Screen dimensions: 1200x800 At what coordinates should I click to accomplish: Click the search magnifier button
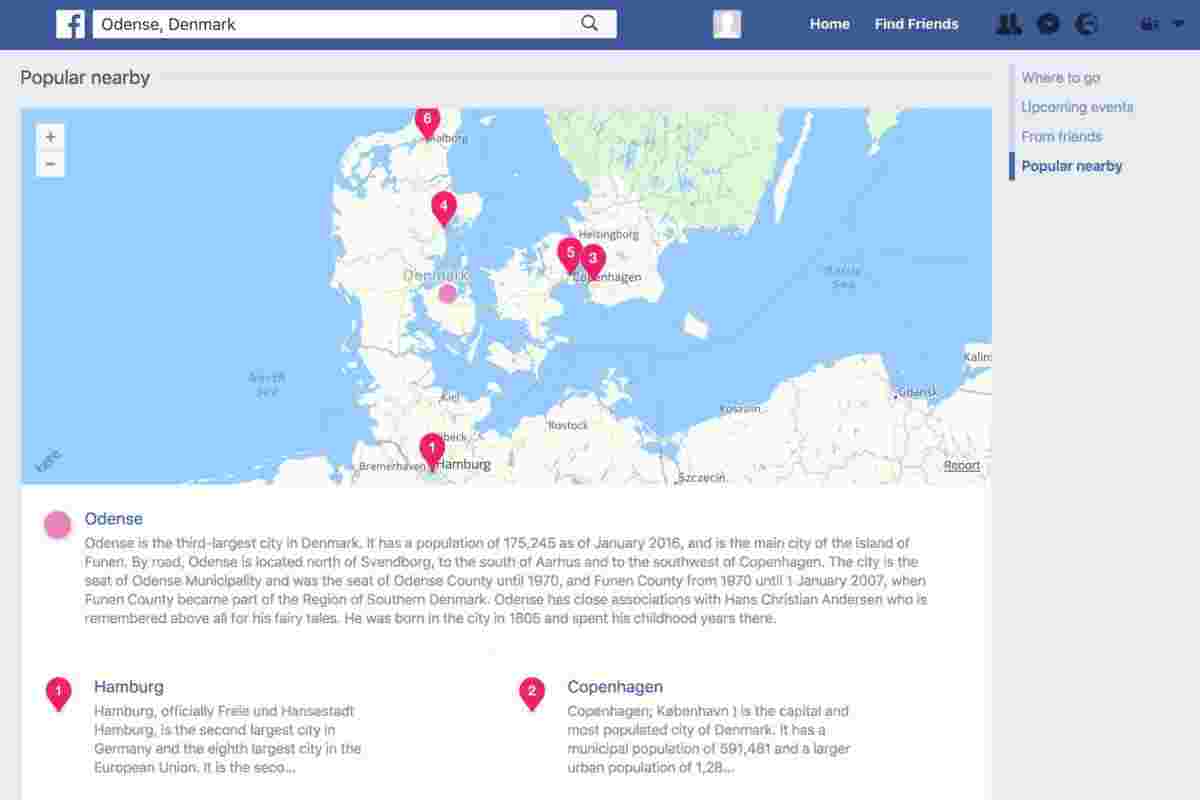point(590,24)
